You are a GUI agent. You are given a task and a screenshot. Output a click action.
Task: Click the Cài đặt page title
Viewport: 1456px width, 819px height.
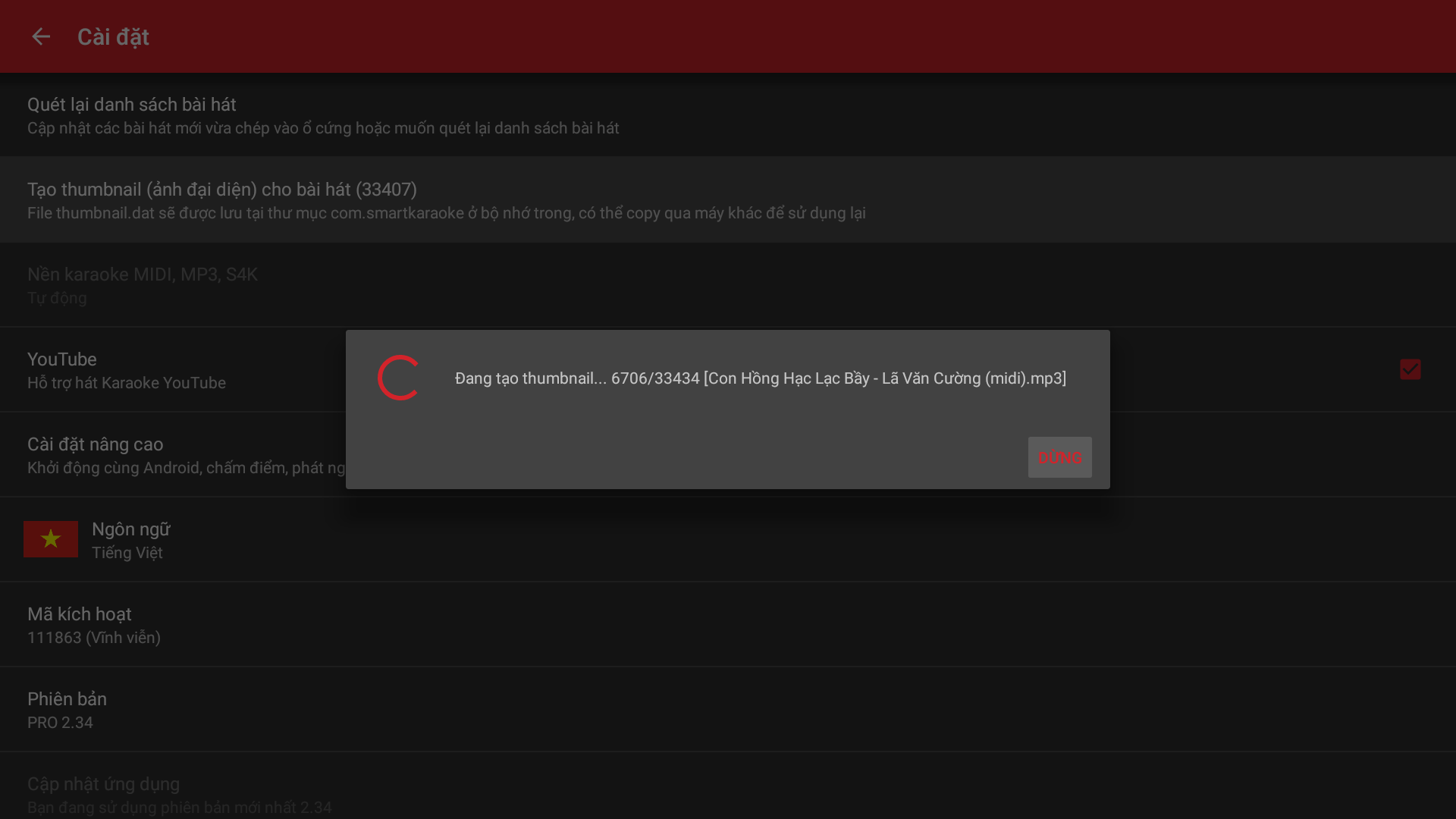pyautogui.click(x=113, y=37)
